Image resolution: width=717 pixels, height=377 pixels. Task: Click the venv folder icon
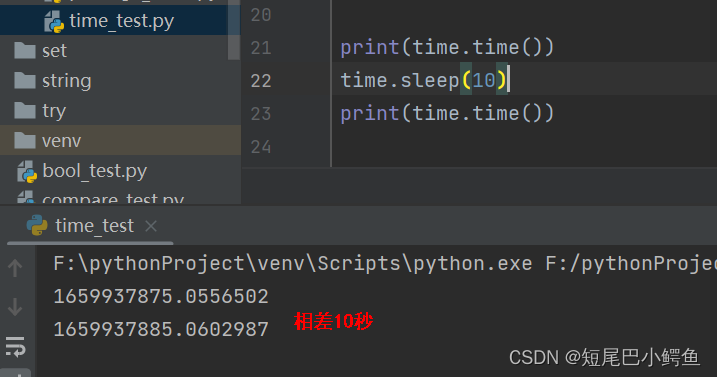point(25,140)
